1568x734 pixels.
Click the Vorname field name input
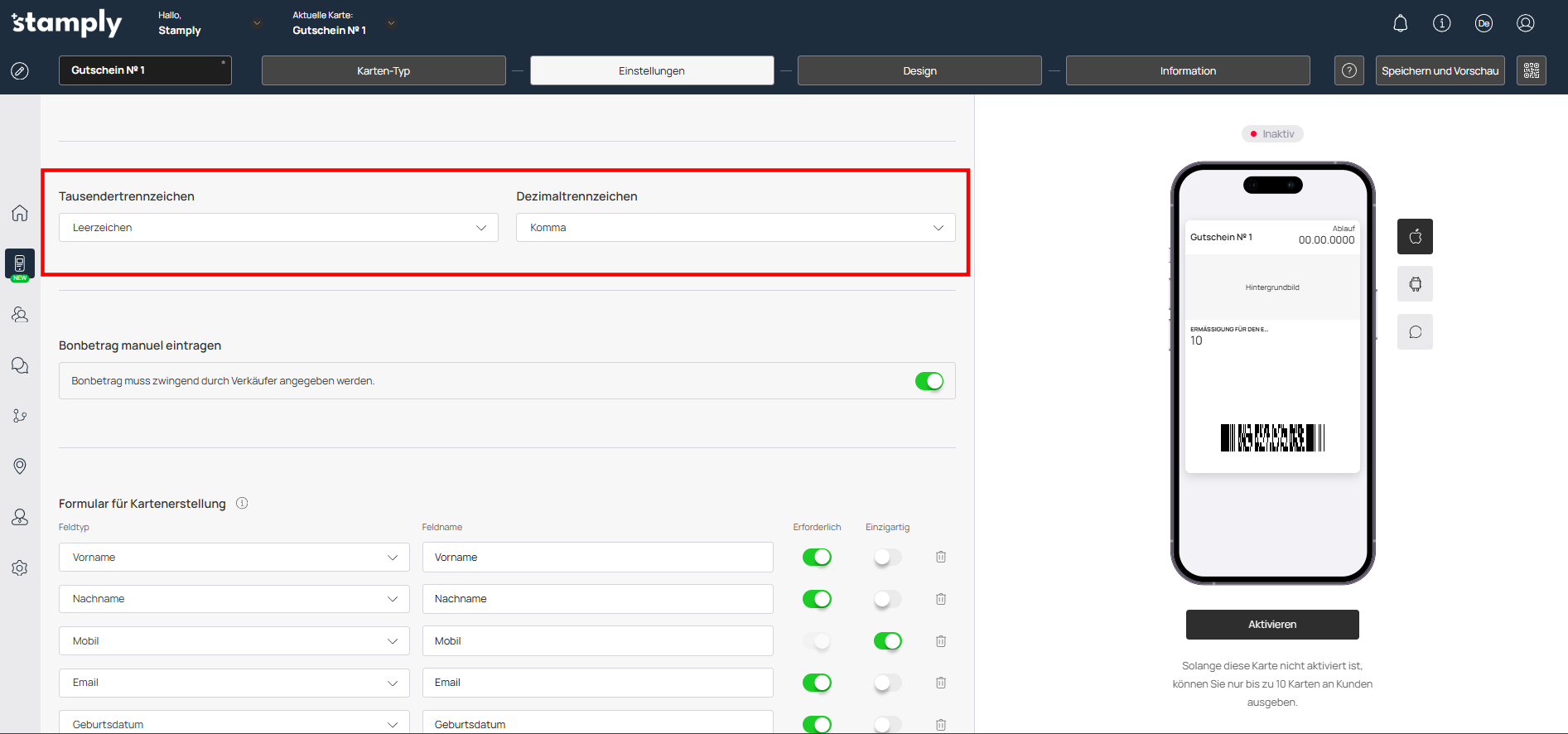pos(597,558)
